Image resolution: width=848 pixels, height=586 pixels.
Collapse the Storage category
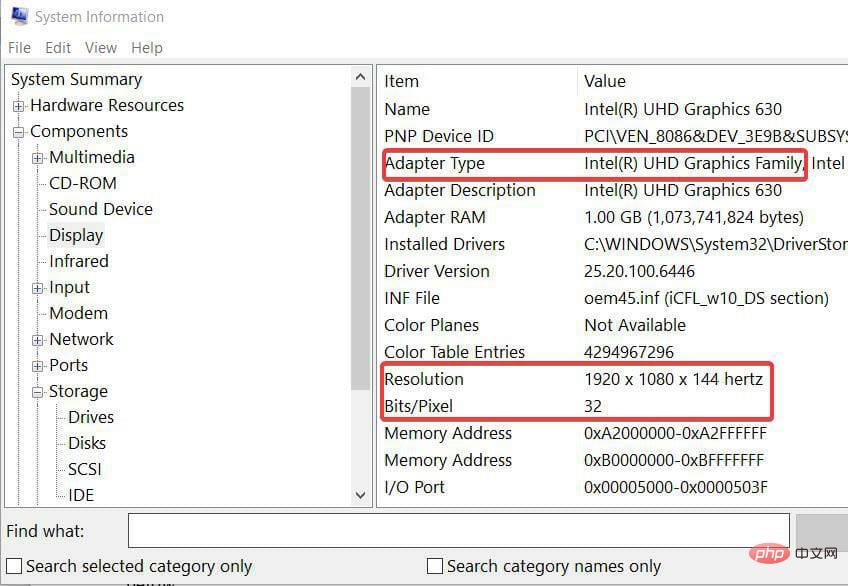coord(38,391)
